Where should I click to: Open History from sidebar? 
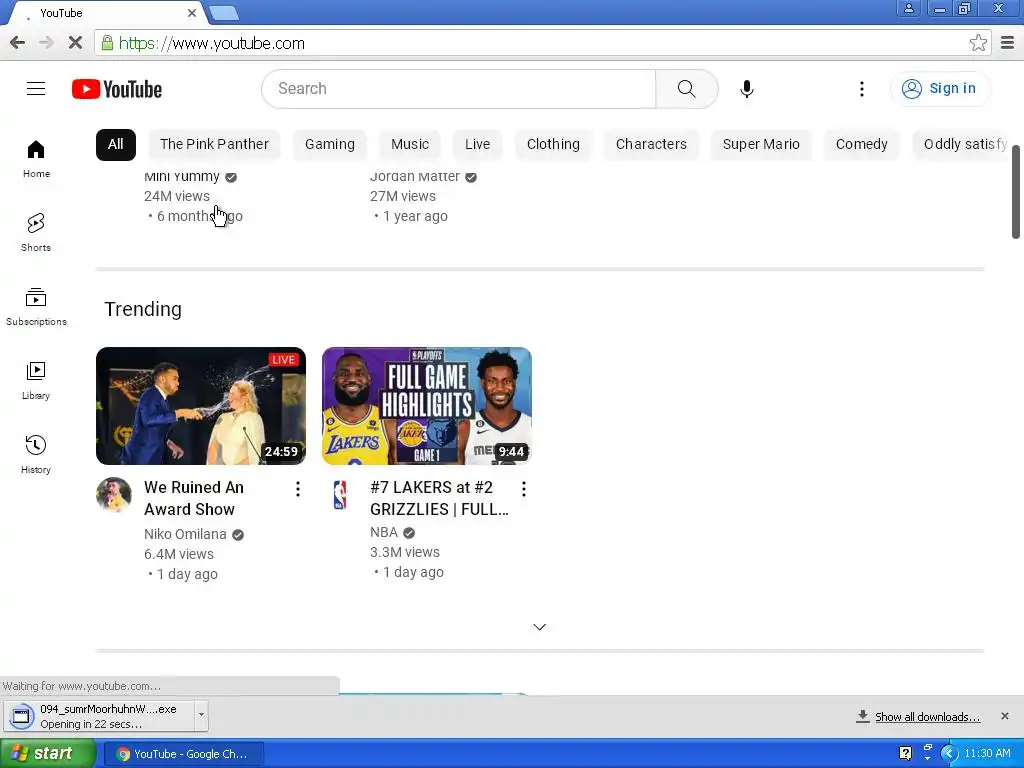click(x=36, y=454)
